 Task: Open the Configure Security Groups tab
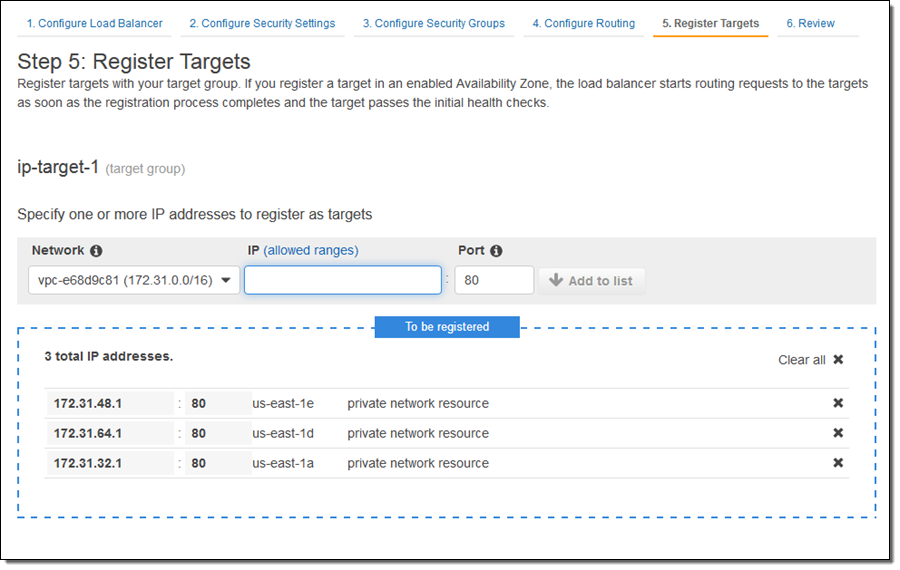(433, 23)
